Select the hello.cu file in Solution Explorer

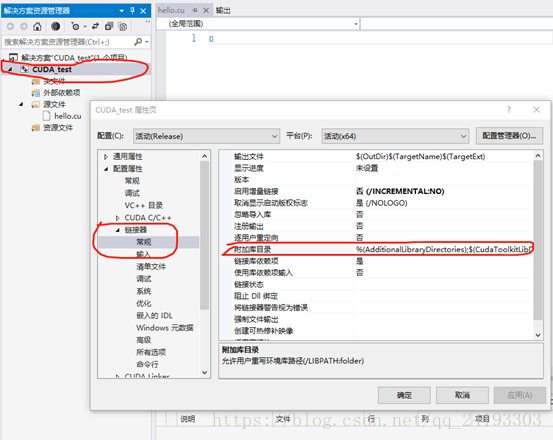click(x=67, y=116)
